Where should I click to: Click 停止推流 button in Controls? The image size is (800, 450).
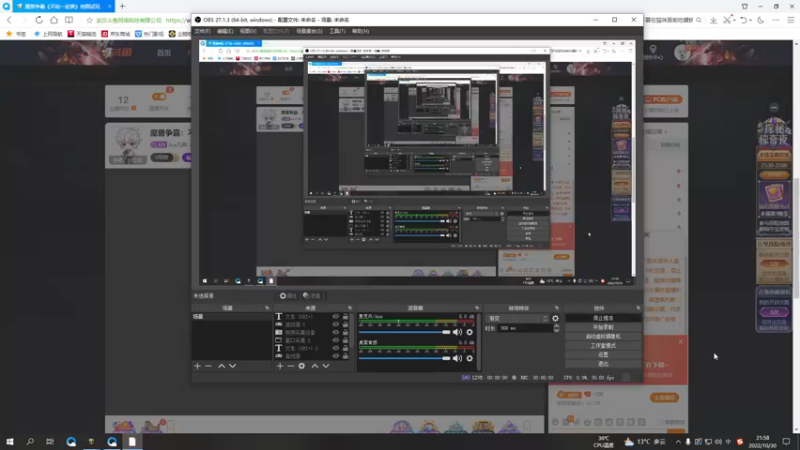603,318
